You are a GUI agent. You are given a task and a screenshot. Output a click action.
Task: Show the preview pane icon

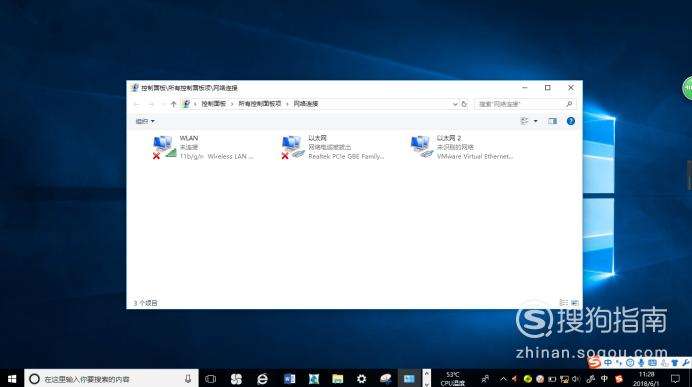click(552, 121)
